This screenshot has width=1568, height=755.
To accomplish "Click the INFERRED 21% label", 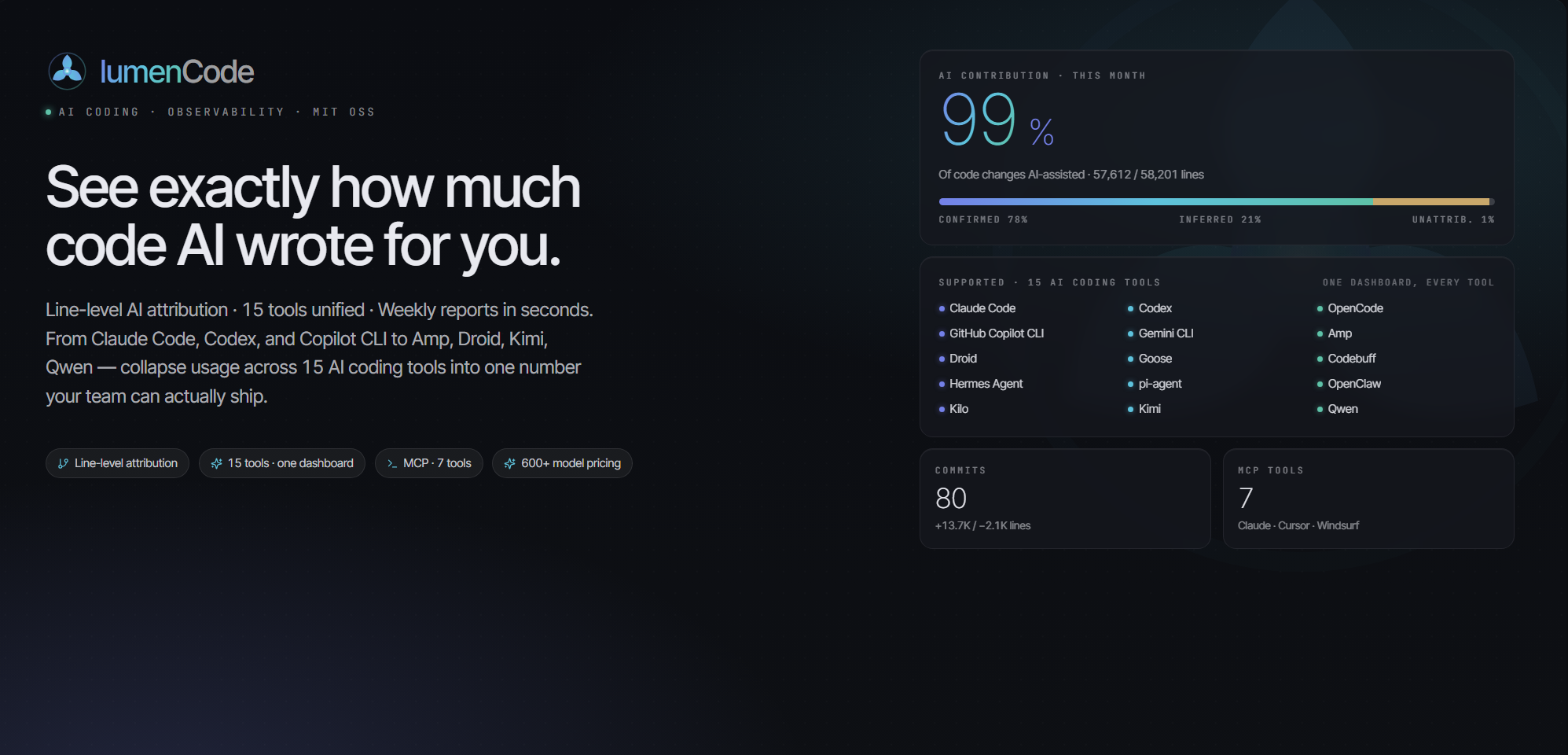I will [x=1220, y=219].
